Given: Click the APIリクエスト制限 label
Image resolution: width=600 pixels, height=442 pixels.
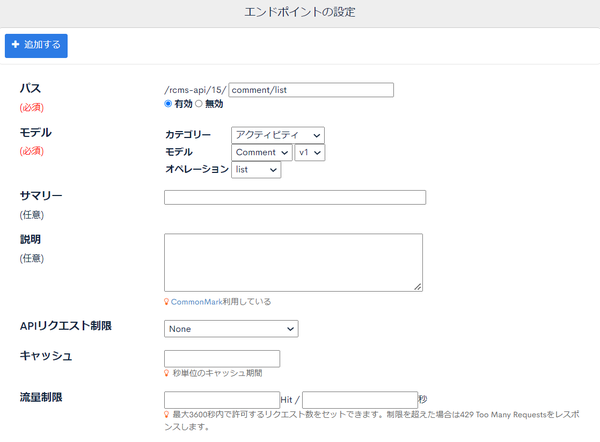Looking at the screenshot, I should click(65, 326).
